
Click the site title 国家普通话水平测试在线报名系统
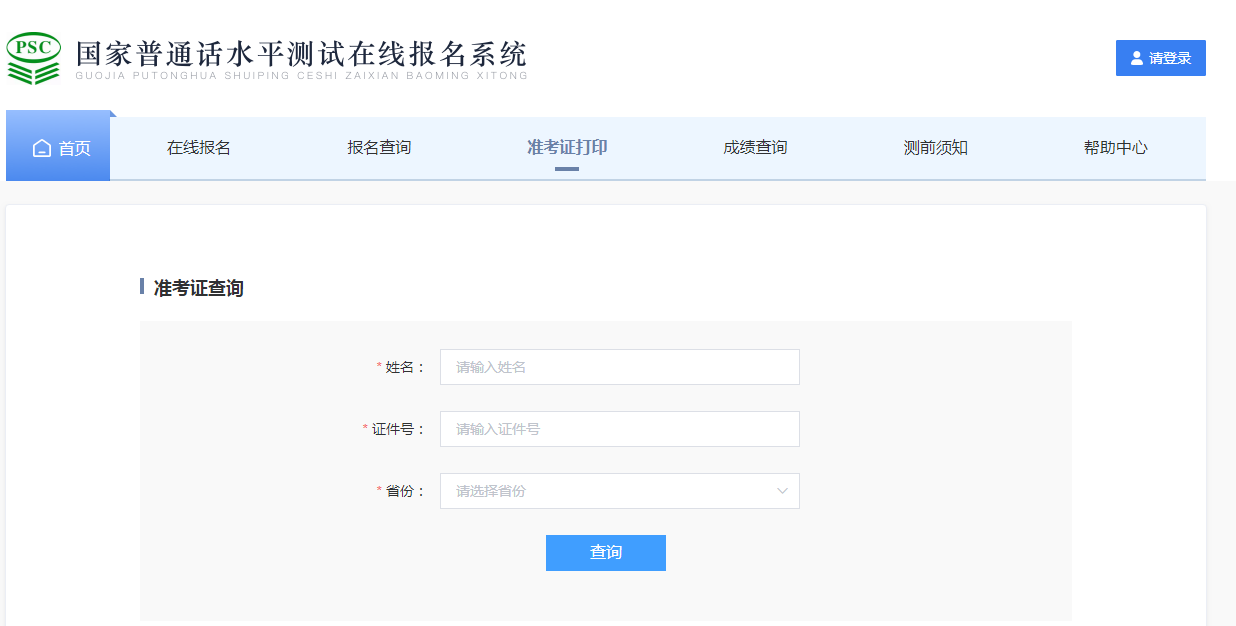pos(301,54)
